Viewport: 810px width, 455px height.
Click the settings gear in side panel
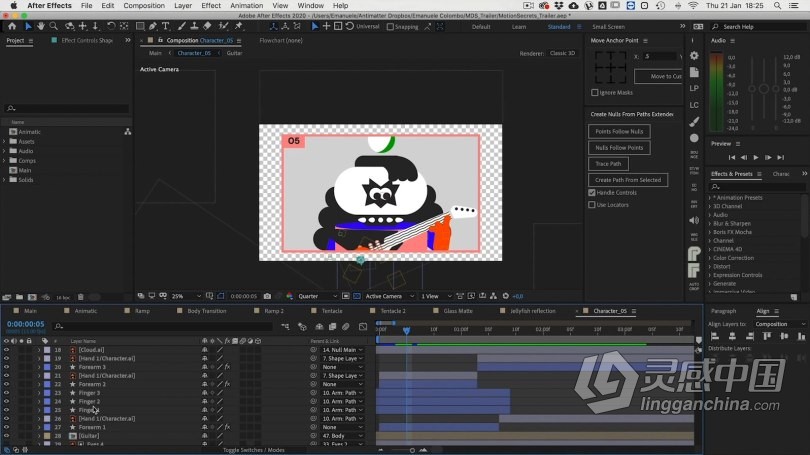tap(694, 55)
